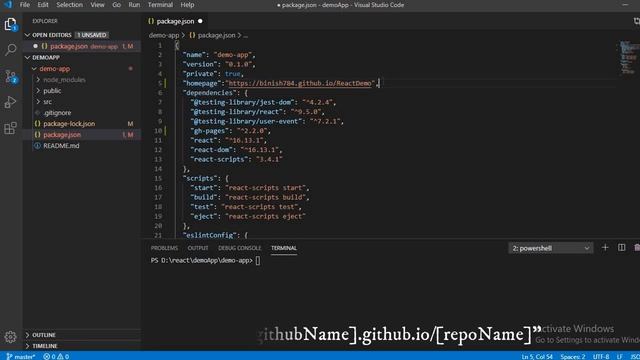Click the errors and warnings count in the status bar
Screen dimensions: 640x360
(56, 356)
